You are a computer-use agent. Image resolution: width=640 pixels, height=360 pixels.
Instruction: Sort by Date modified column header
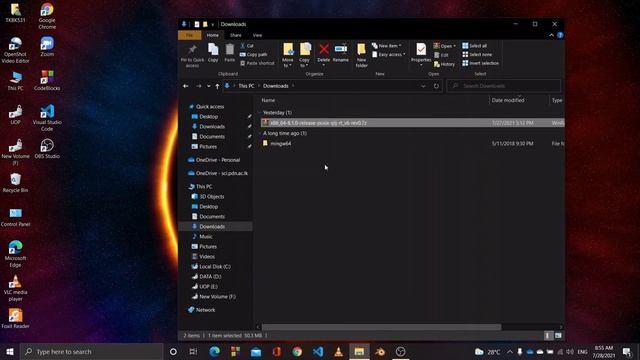pos(508,100)
